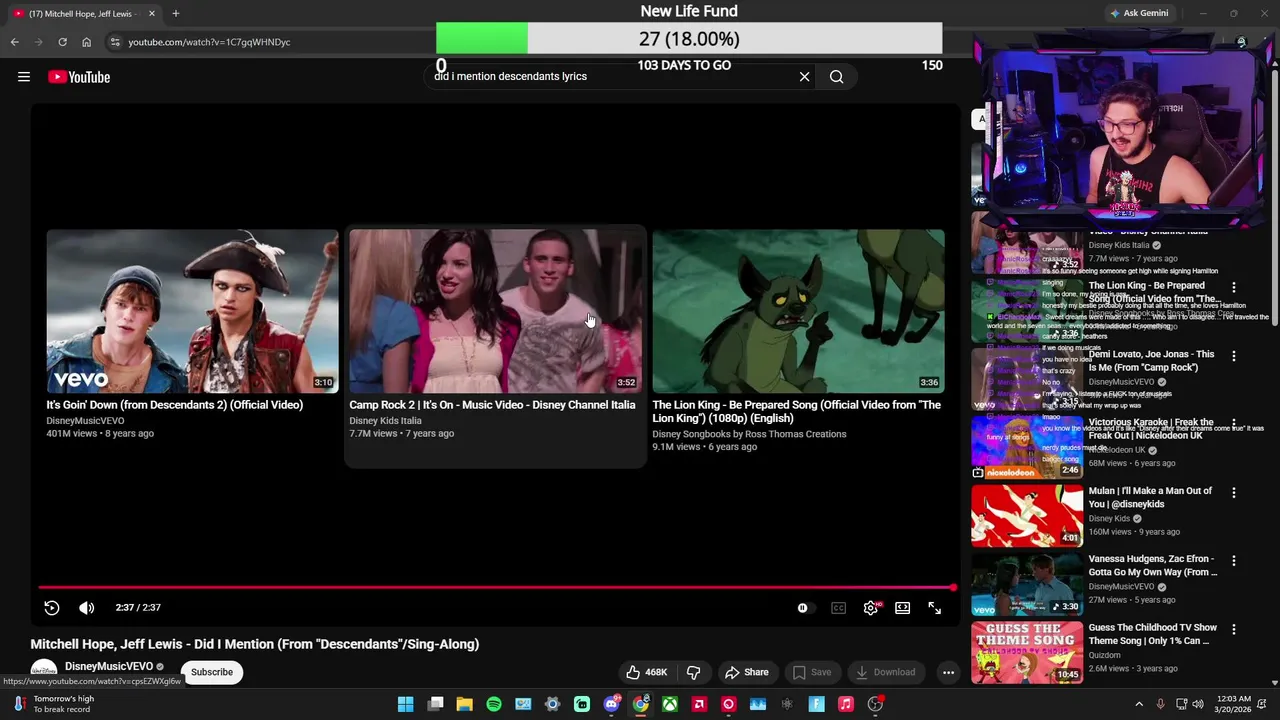Viewport: 1280px width, 720px height.
Task: Play Lion King Be Prepared endscreen thumbnail
Action: [x=798, y=311]
